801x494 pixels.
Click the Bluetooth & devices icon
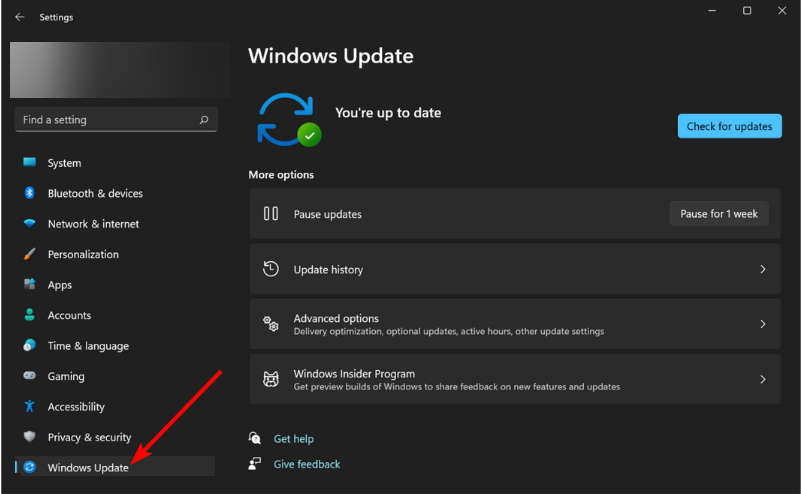coord(30,193)
